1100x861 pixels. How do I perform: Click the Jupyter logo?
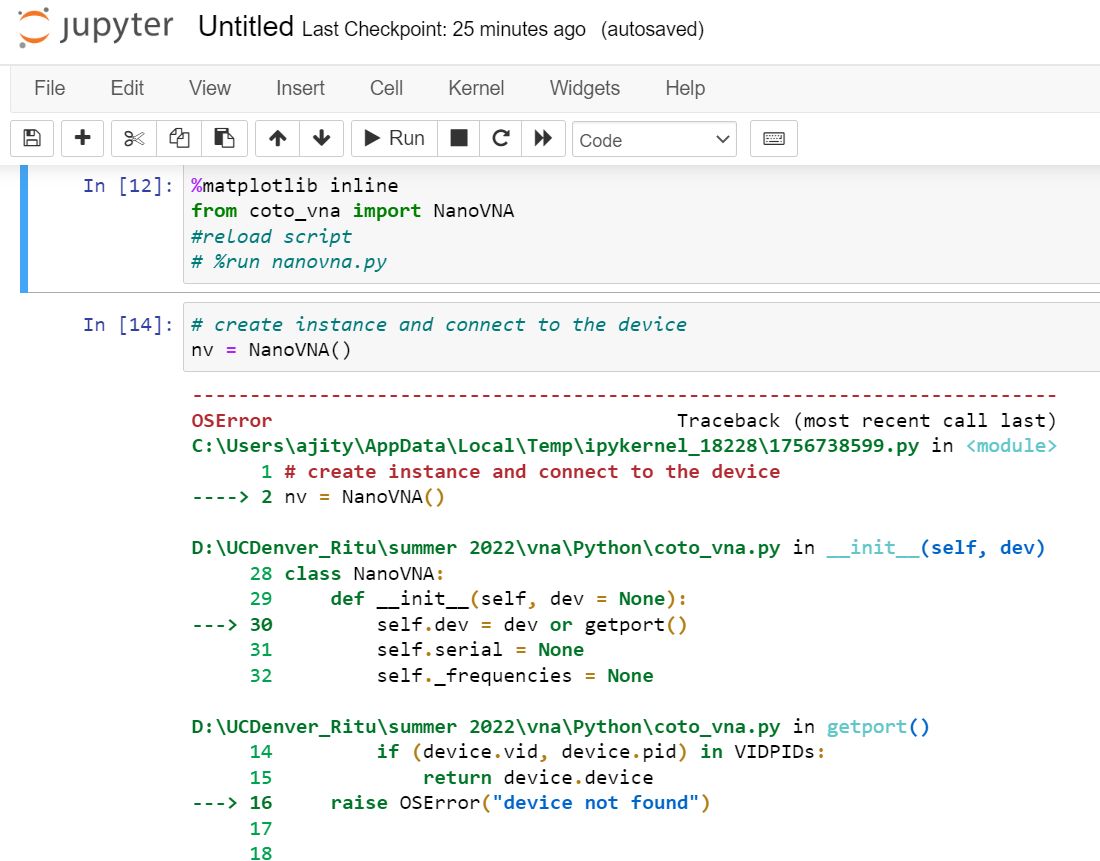point(95,27)
